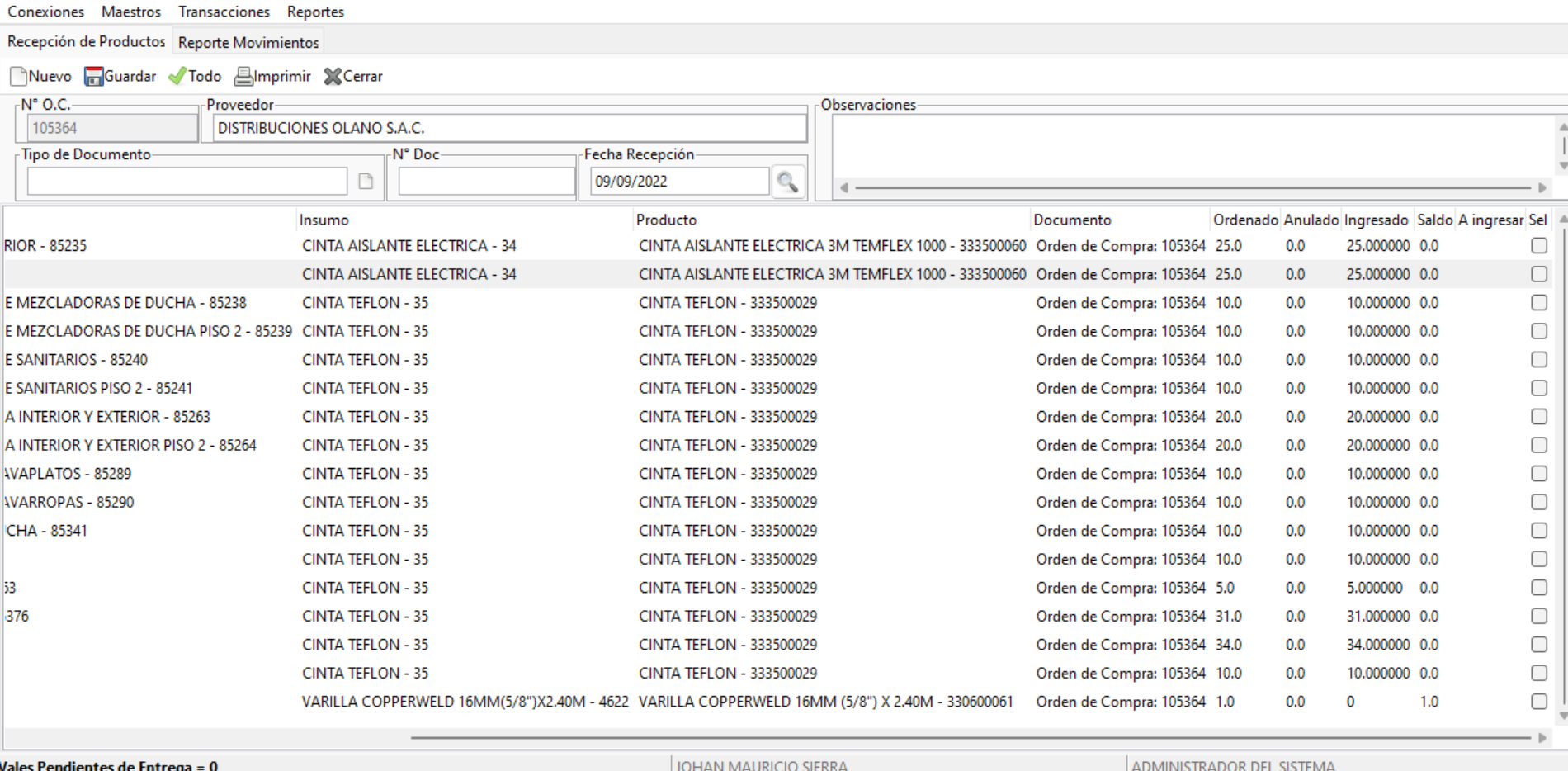The height and width of the screenshot is (771, 1568).
Task: Click the Todo label in the toolbar
Action: [x=205, y=76]
